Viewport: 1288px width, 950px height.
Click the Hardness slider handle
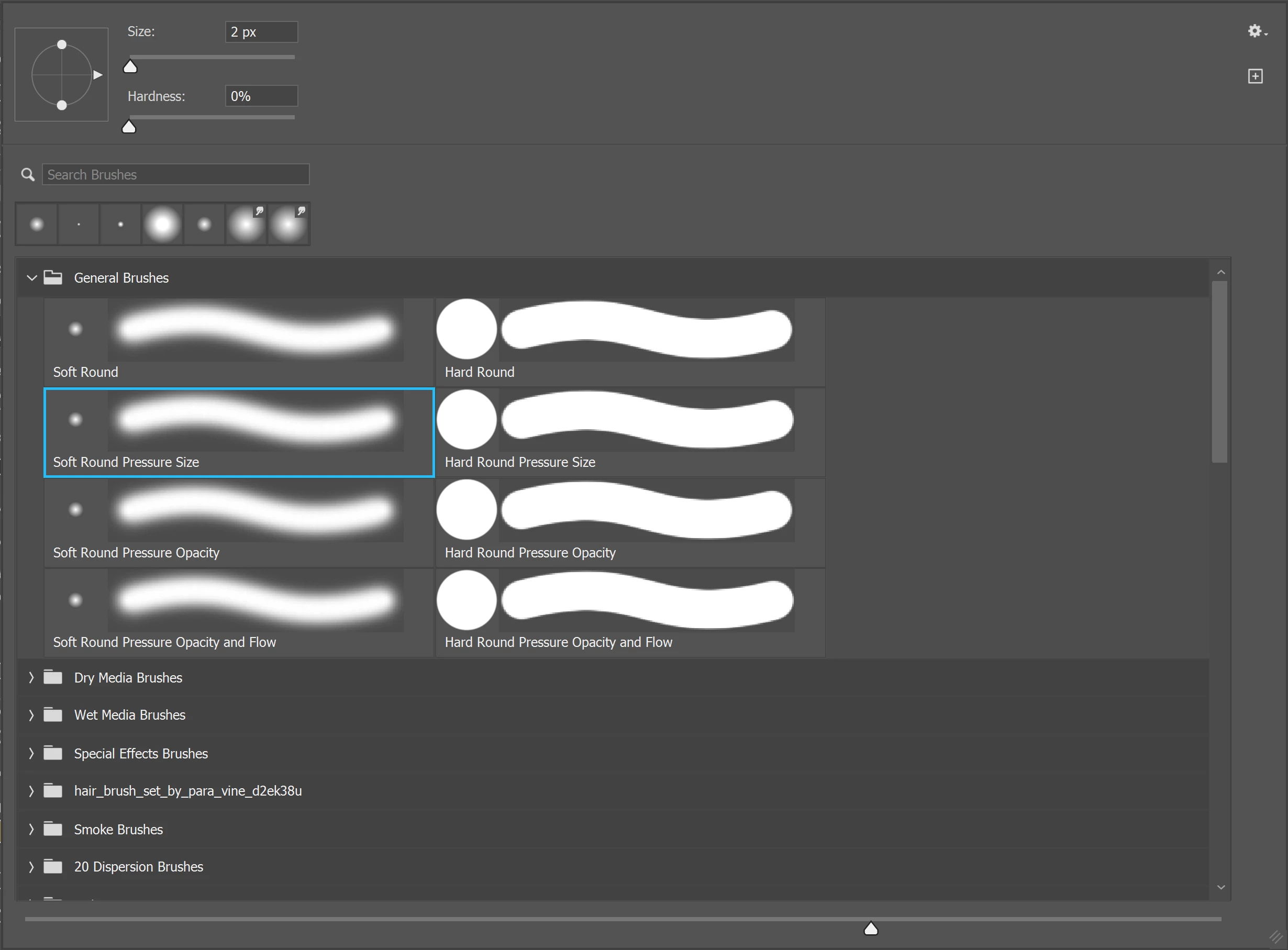tap(129, 127)
